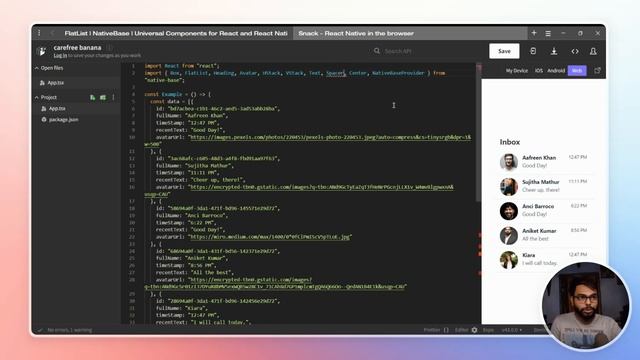
Task: Switch preview to My Device
Action: [517, 71]
